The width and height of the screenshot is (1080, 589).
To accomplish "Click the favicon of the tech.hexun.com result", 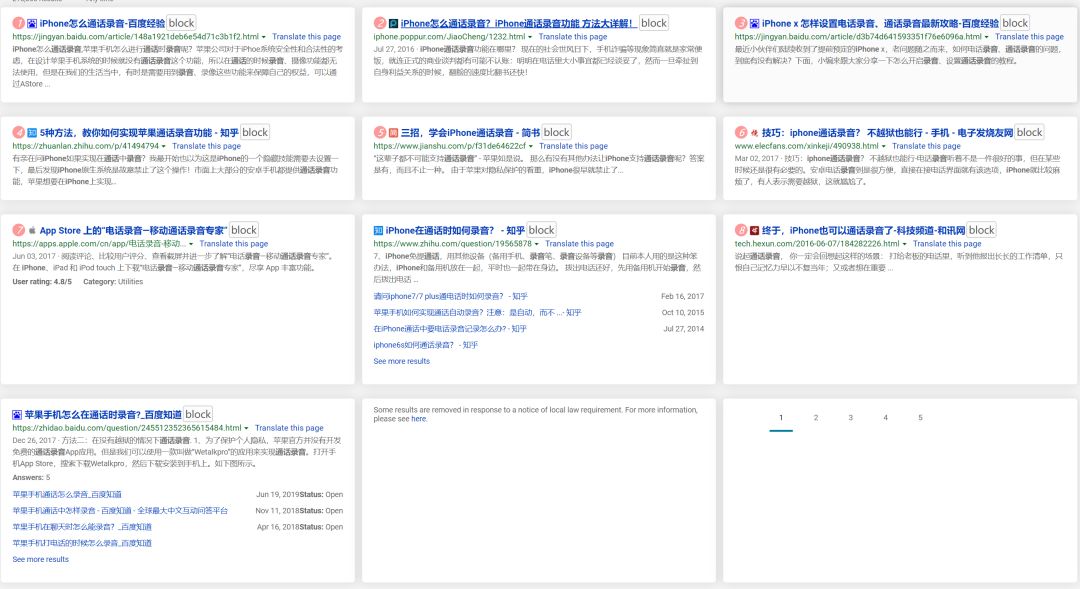I will pos(754,230).
